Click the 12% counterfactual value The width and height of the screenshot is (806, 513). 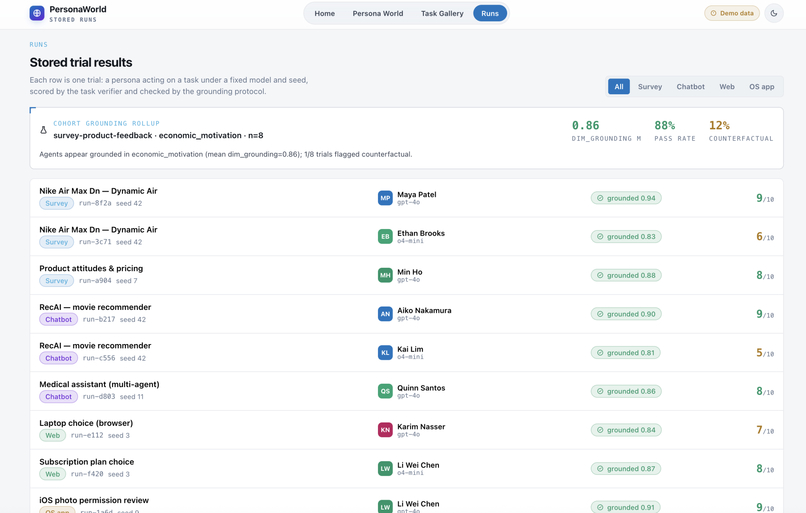719,125
